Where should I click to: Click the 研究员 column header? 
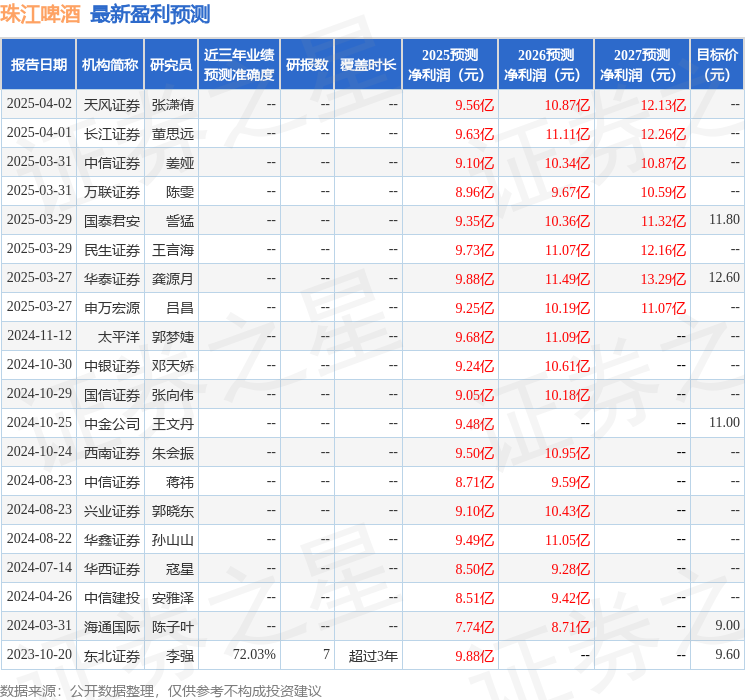(171, 65)
